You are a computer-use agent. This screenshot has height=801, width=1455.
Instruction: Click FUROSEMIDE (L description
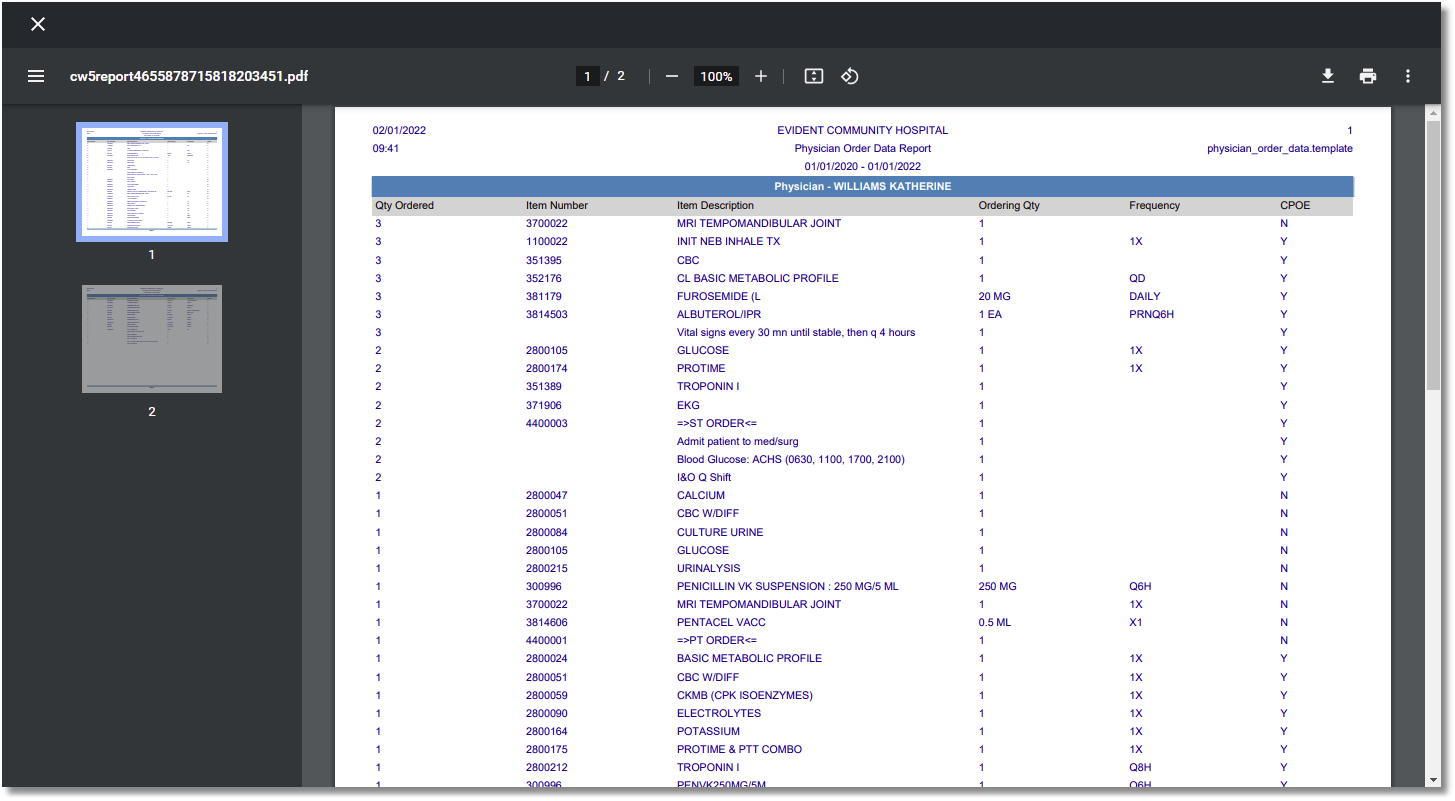coord(719,296)
